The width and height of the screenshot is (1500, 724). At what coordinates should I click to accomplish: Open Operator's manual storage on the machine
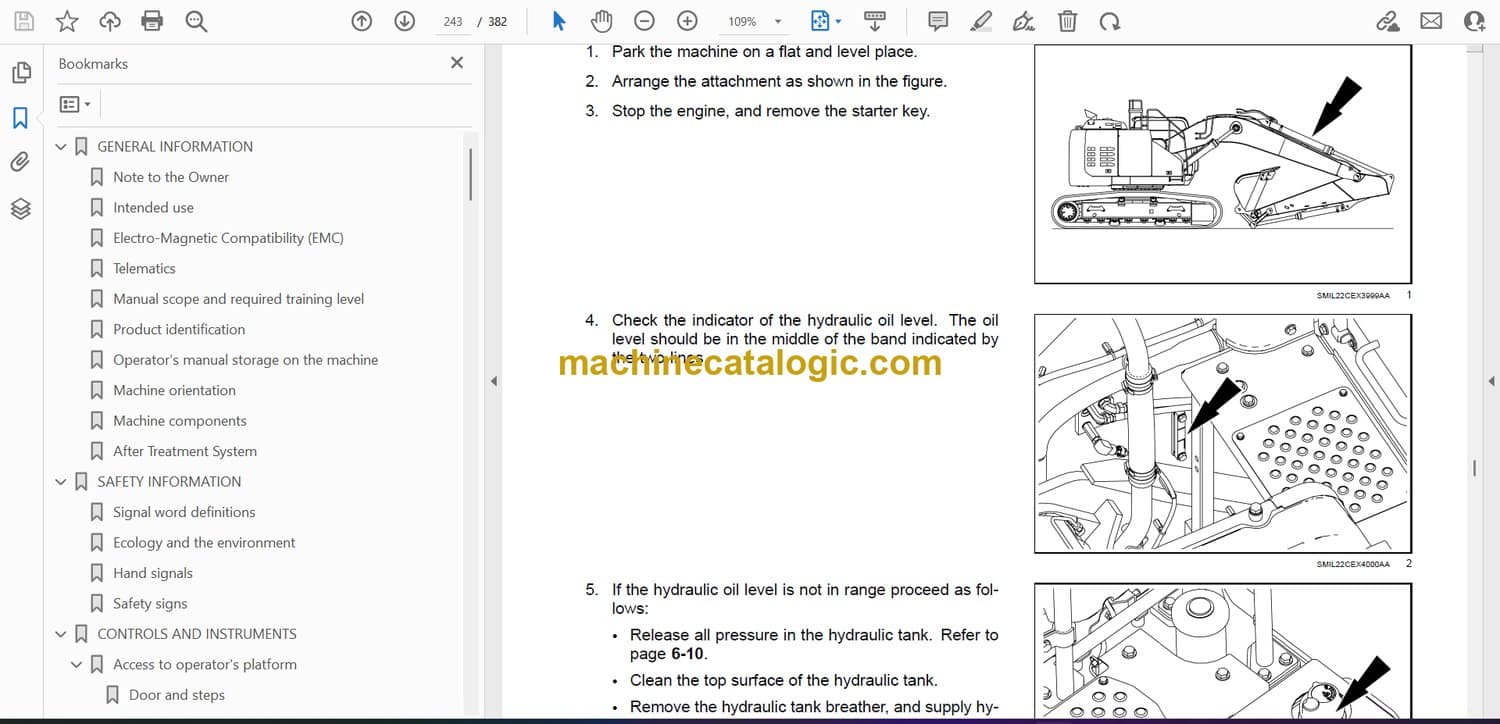tap(245, 360)
